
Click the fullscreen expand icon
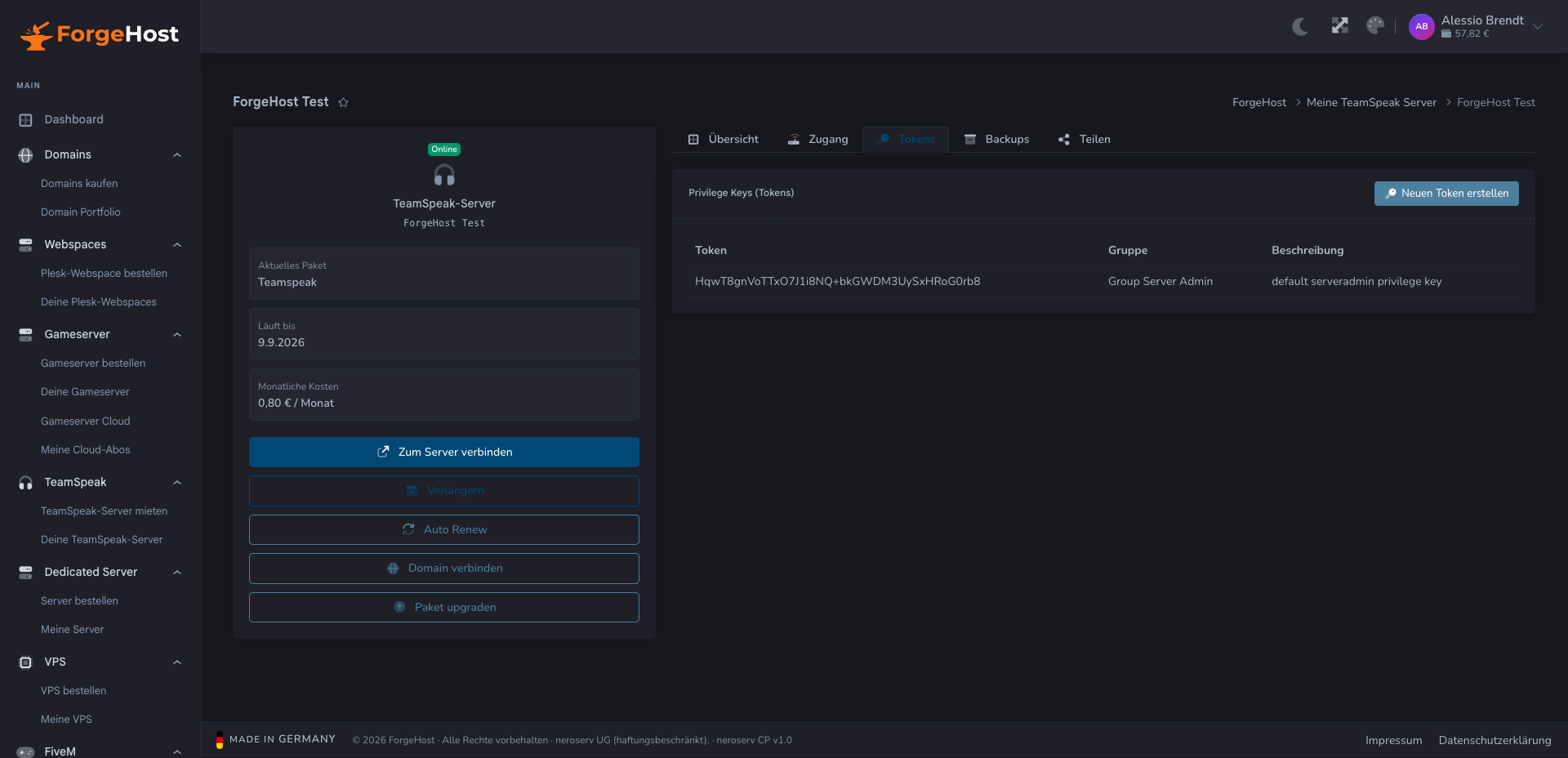coord(1339,26)
